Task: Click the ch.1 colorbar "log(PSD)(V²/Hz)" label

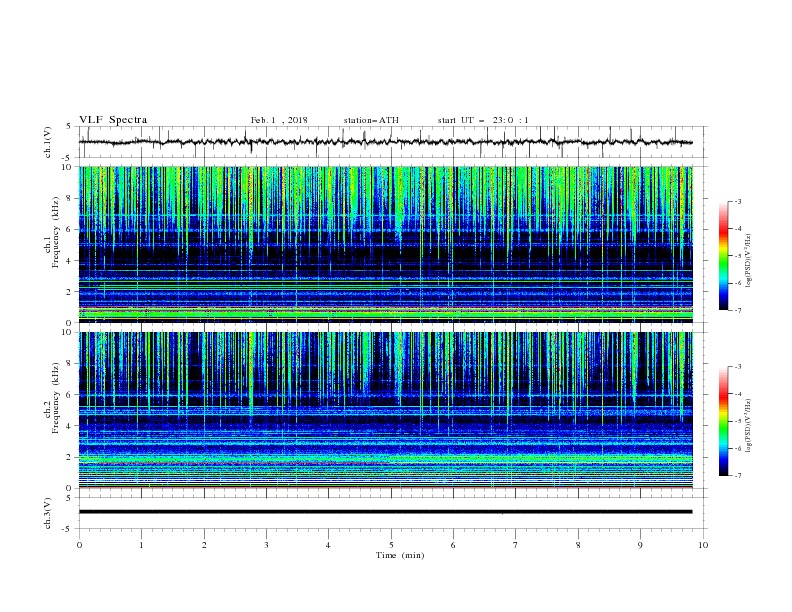Action: click(x=748, y=261)
